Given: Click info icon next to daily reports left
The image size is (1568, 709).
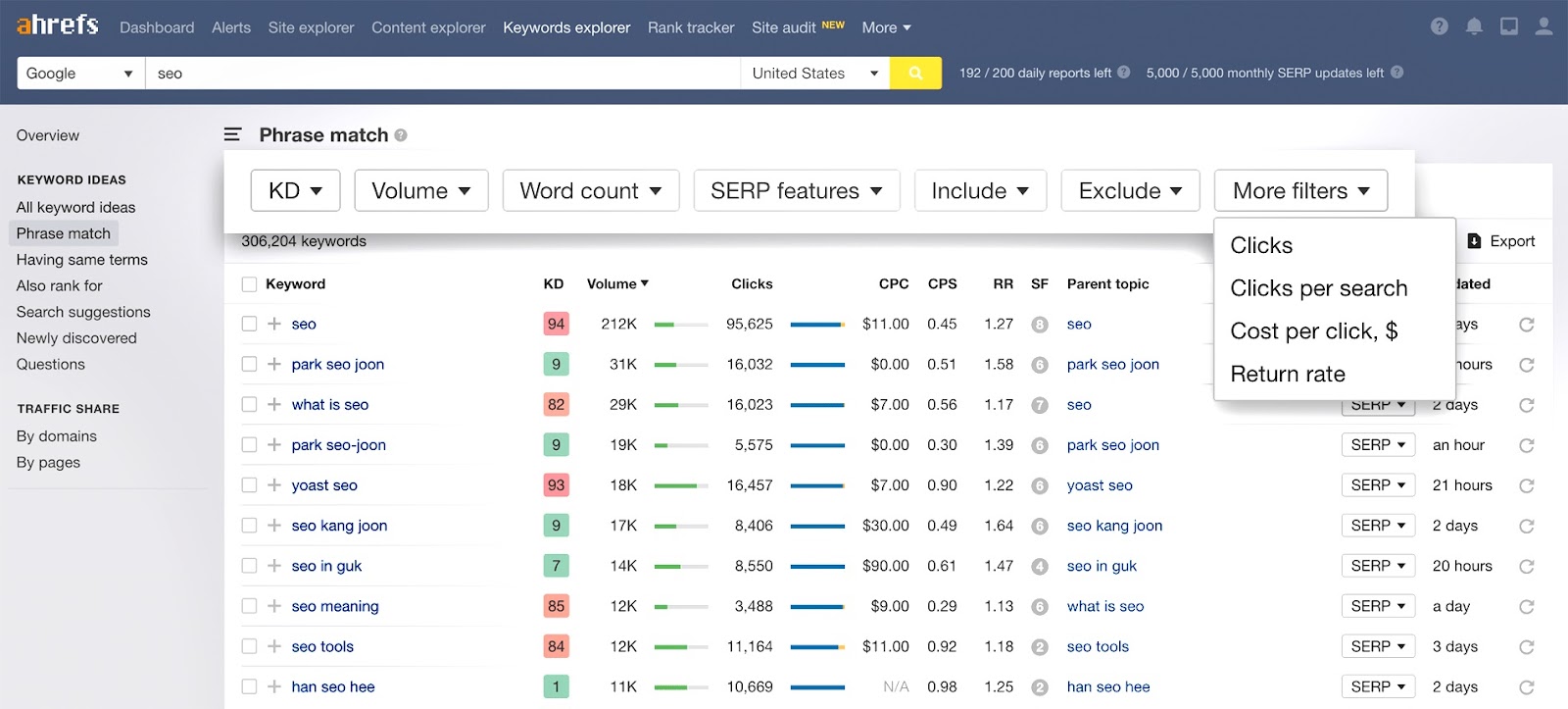Looking at the screenshot, I should 1124,72.
